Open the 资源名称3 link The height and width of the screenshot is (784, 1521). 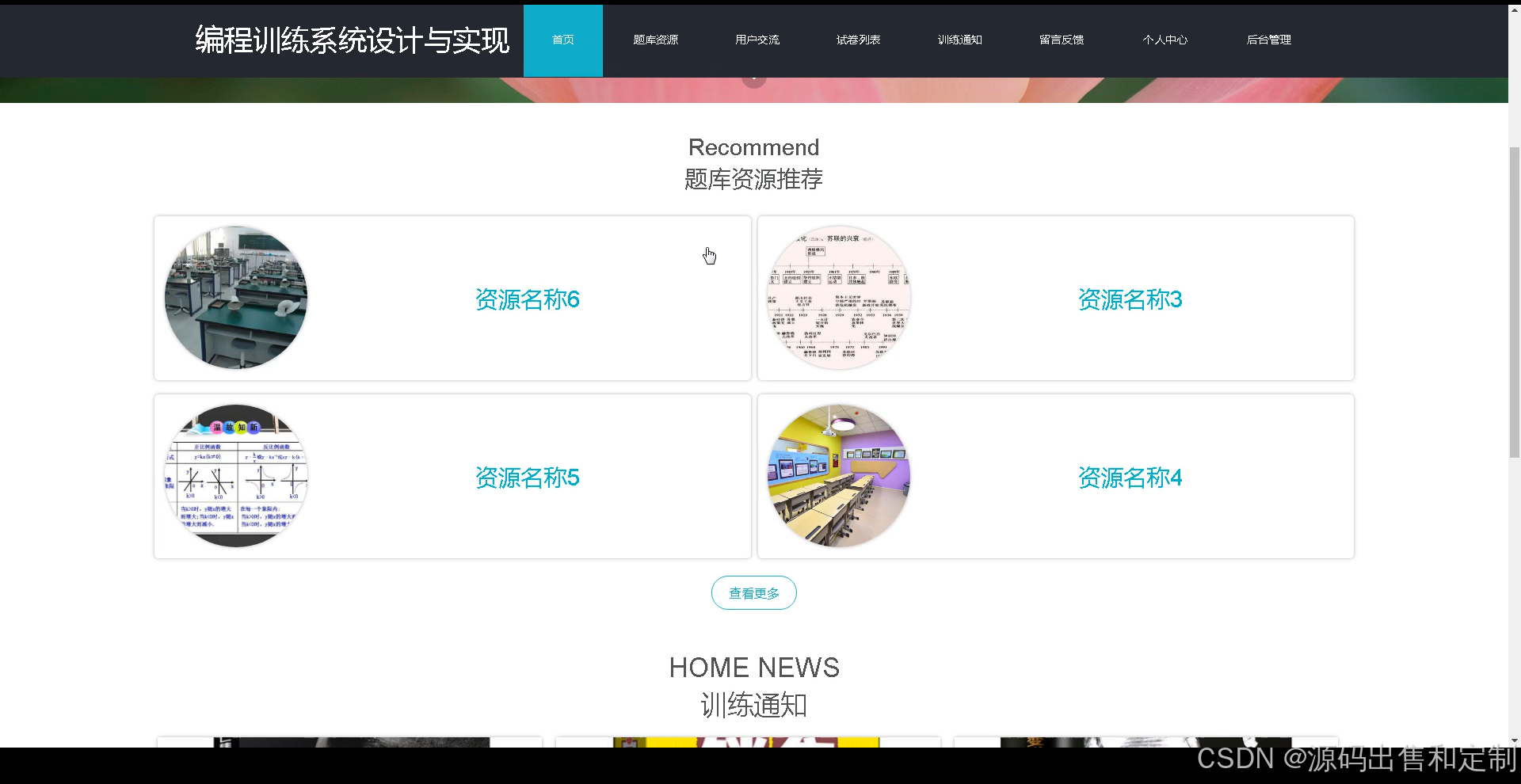[x=1130, y=299]
